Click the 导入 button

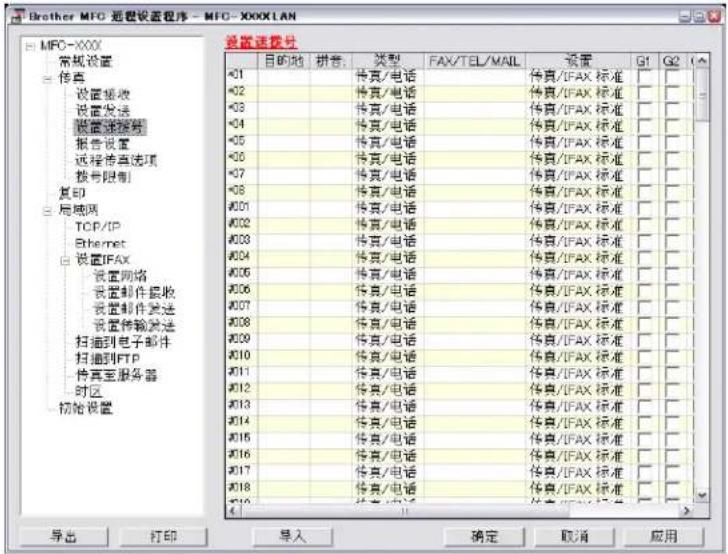click(292, 537)
